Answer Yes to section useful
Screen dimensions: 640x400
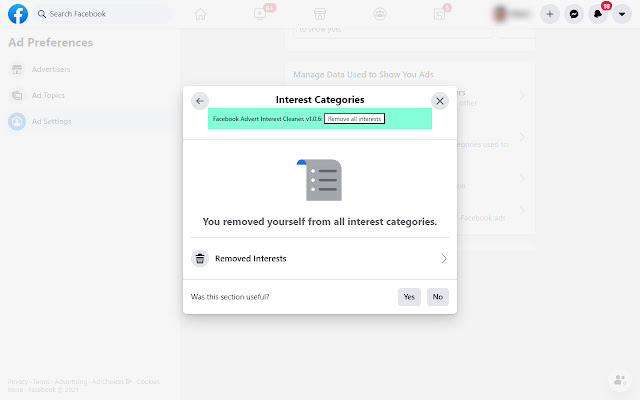tap(409, 297)
